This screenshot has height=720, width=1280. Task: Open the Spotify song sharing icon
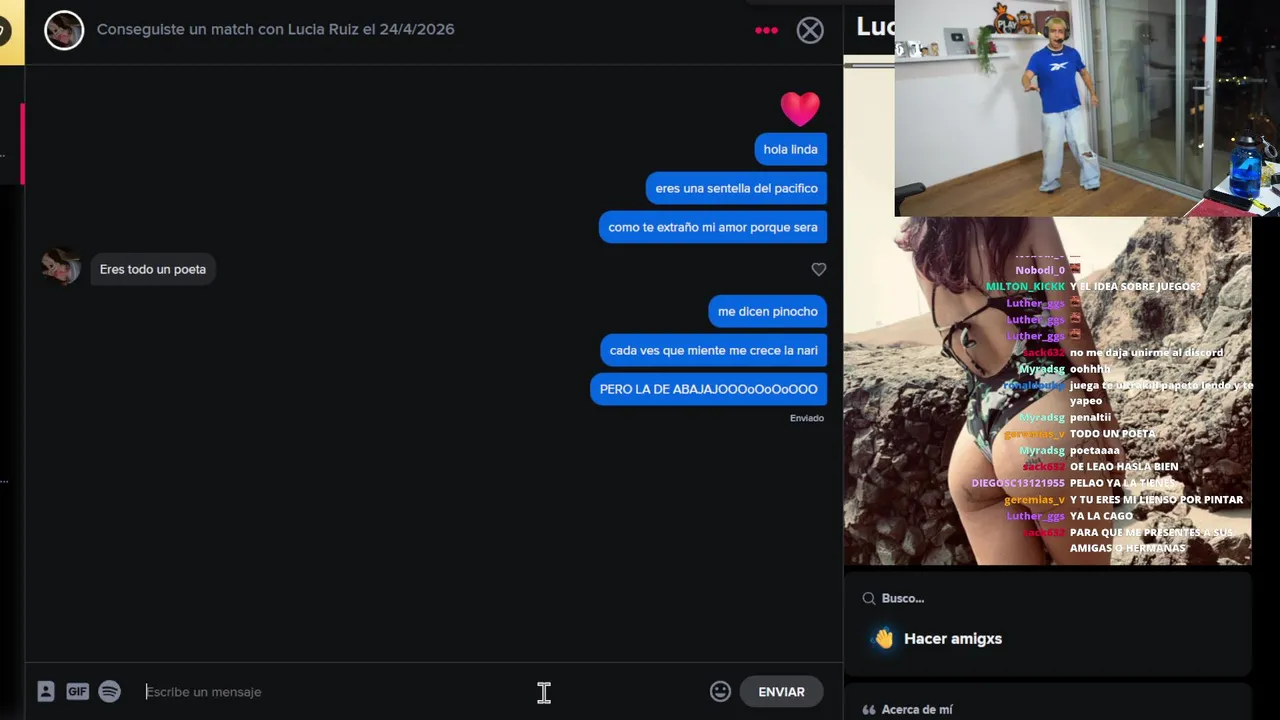[x=109, y=691]
